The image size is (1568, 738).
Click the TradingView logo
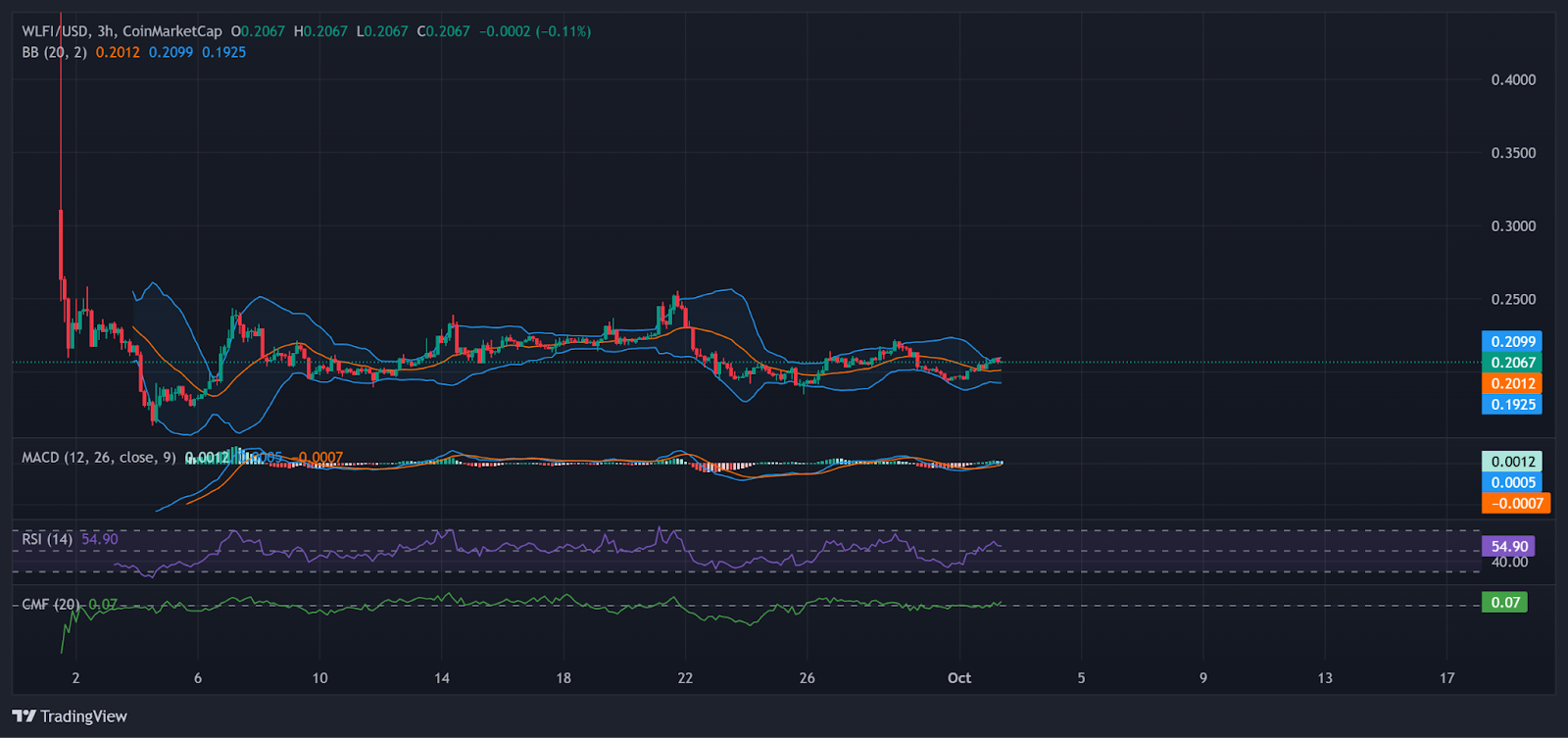tap(70, 716)
